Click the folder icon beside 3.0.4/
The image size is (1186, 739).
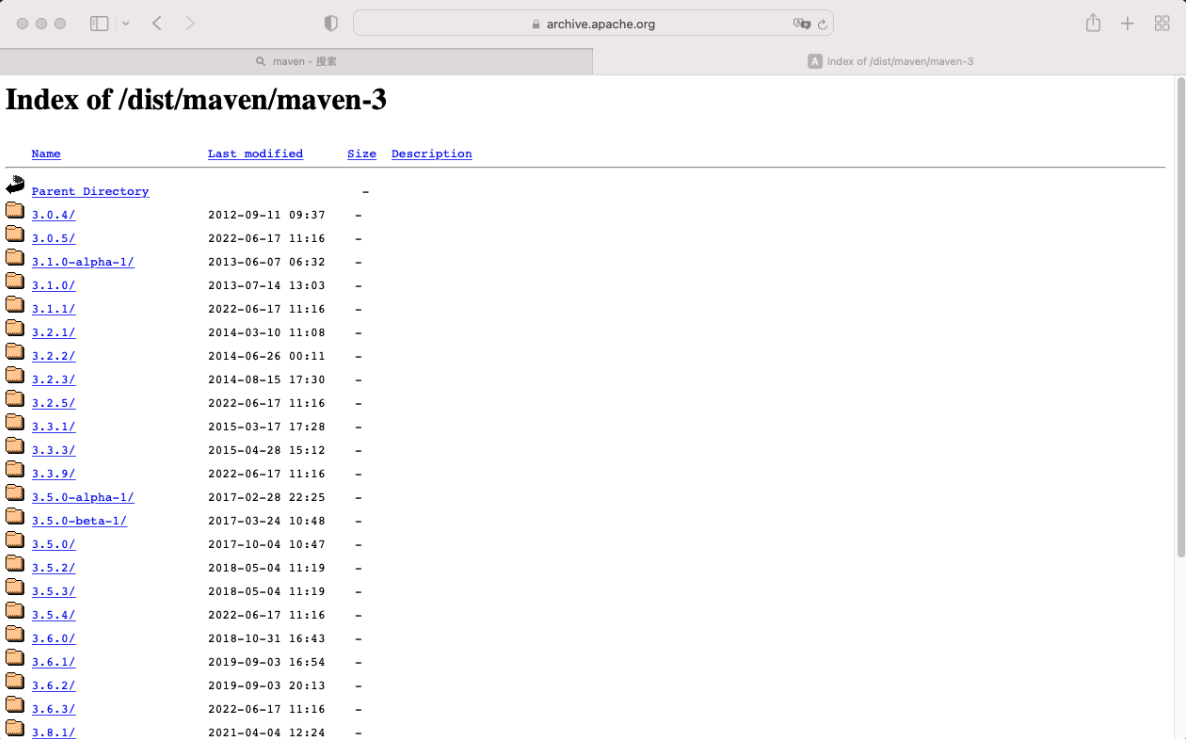[14, 210]
